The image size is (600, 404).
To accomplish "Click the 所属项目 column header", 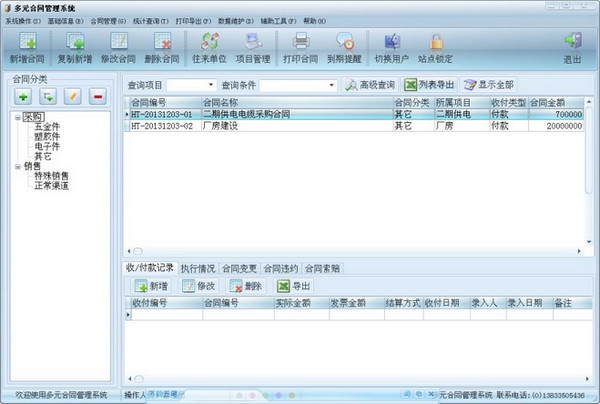I will pos(462,103).
